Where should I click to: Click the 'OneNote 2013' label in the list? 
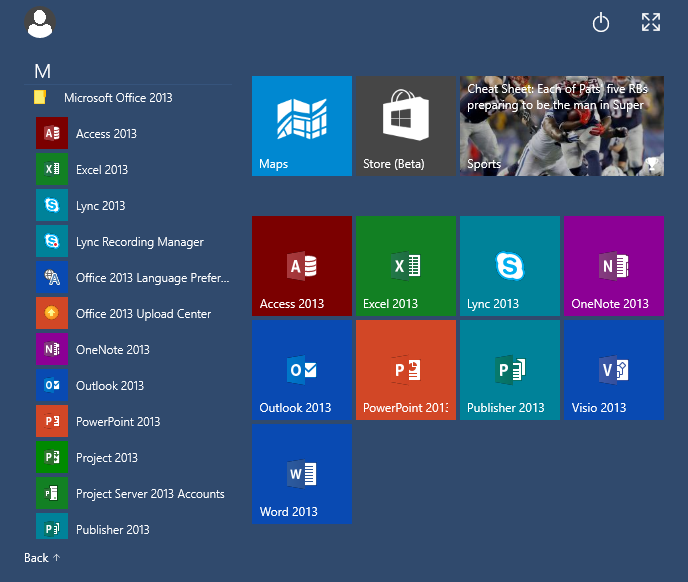pyautogui.click(x=113, y=349)
